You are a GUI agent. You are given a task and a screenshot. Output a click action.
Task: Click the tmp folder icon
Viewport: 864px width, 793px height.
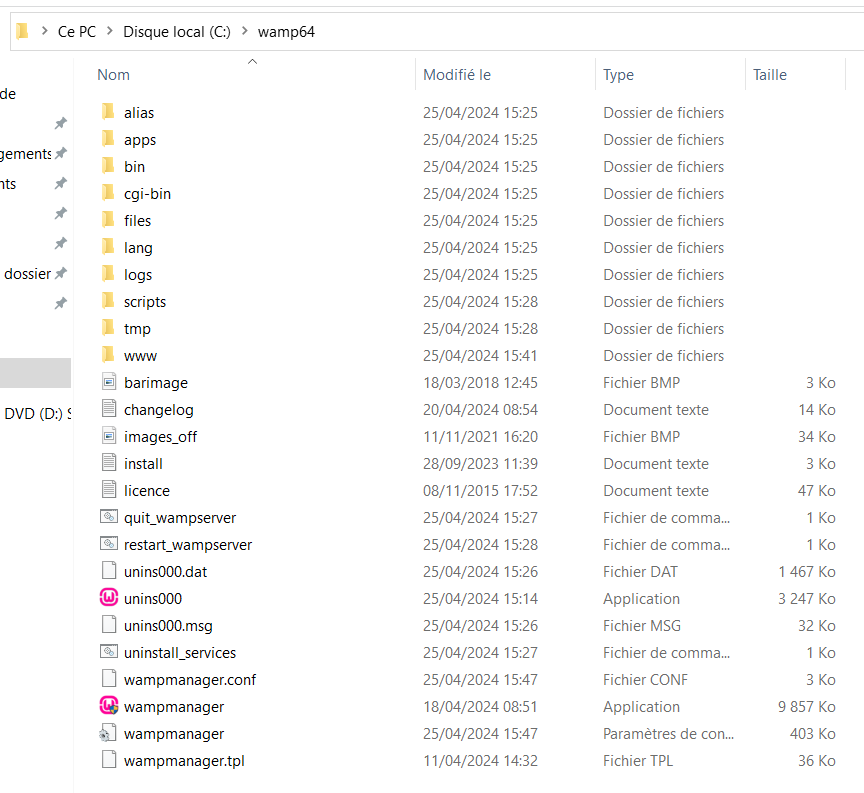point(109,328)
